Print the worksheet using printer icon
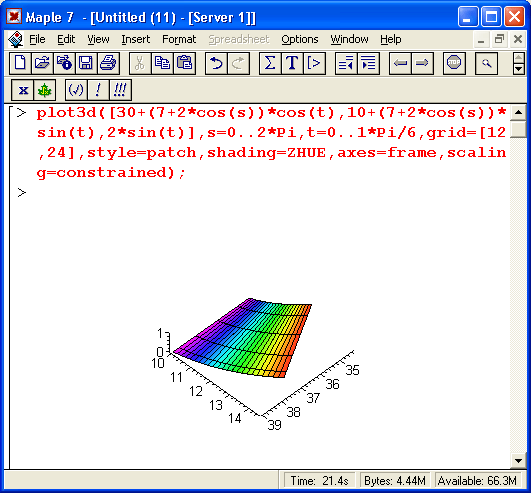This screenshot has width=531, height=493. (108, 63)
